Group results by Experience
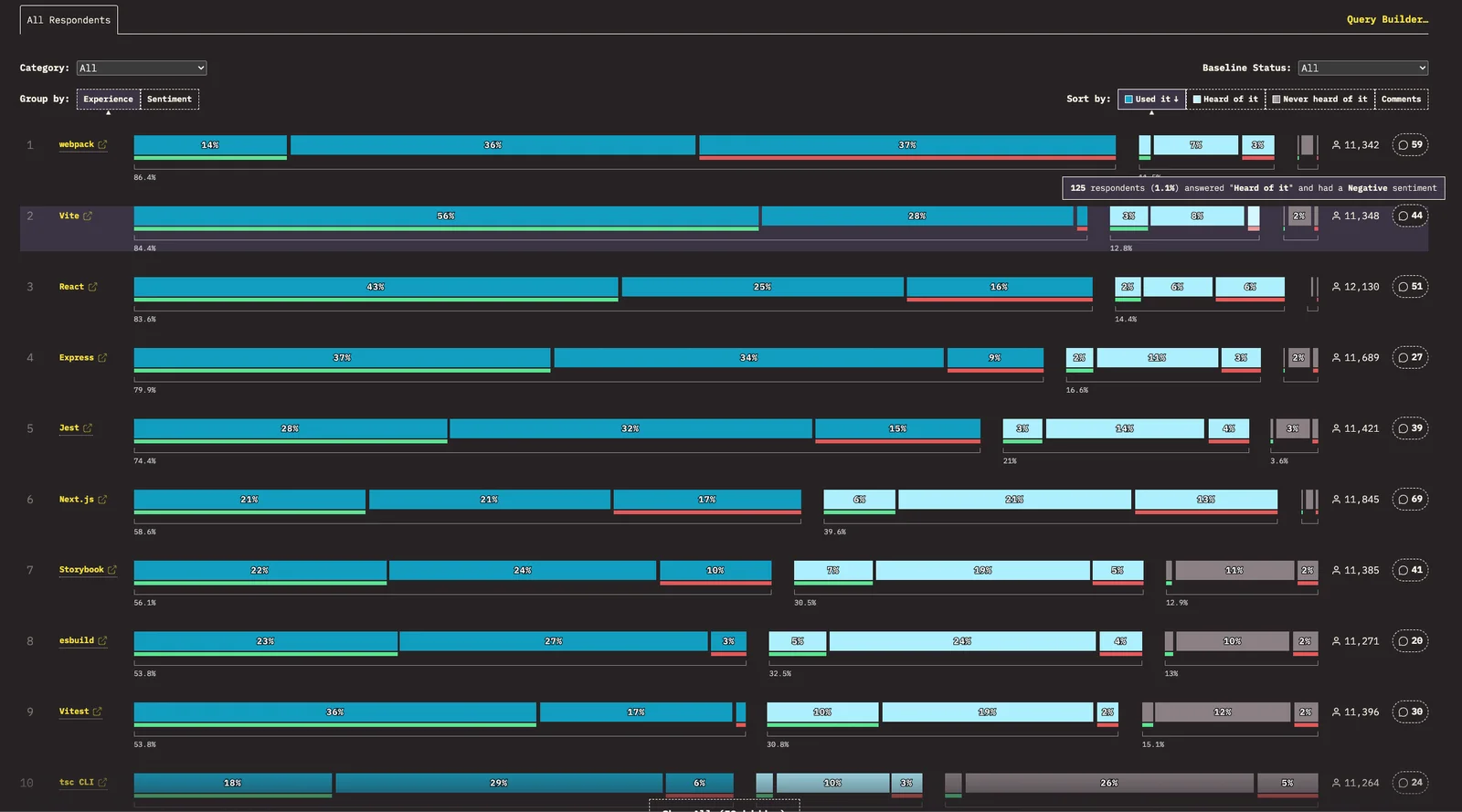The height and width of the screenshot is (812, 1462). 109,99
